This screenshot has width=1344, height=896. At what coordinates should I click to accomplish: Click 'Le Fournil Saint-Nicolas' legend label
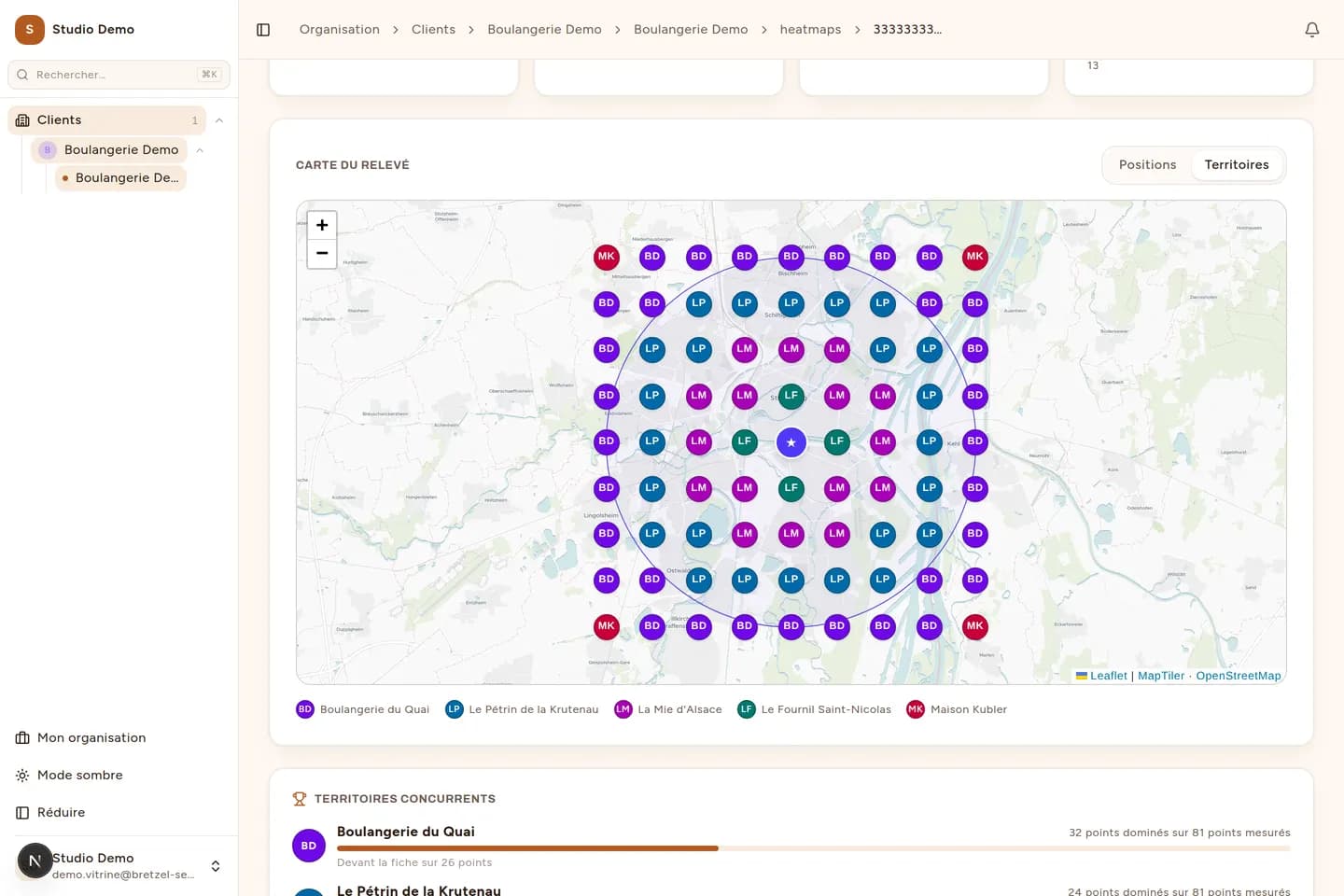point(826,709)
